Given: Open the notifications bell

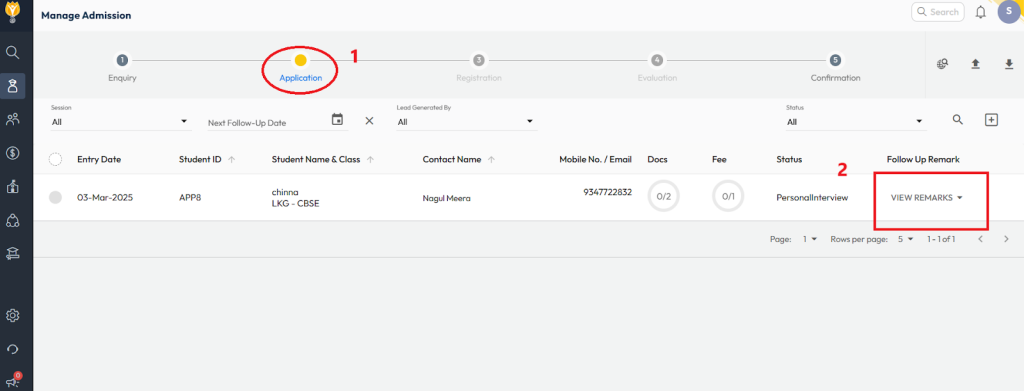Looking at the screenshot, I should click(x=980, y=12).
